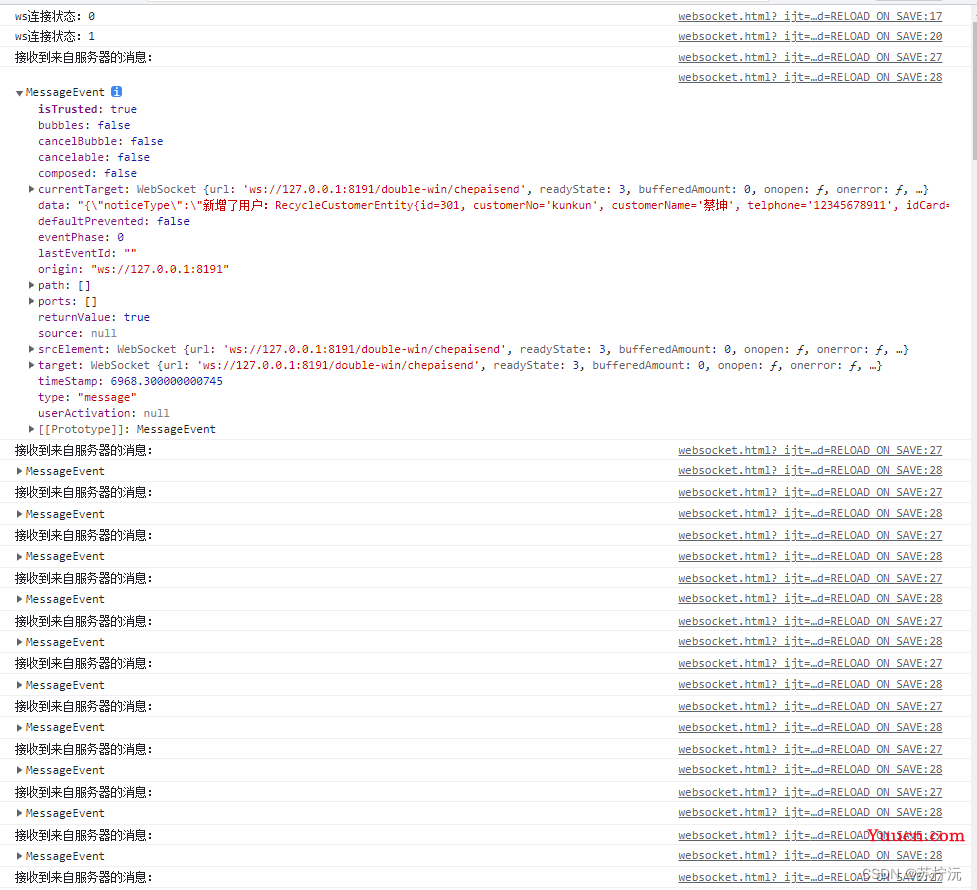The width and height of the screenshot is (977, 890).
Task: Expand the path array property
Action: 31,285
